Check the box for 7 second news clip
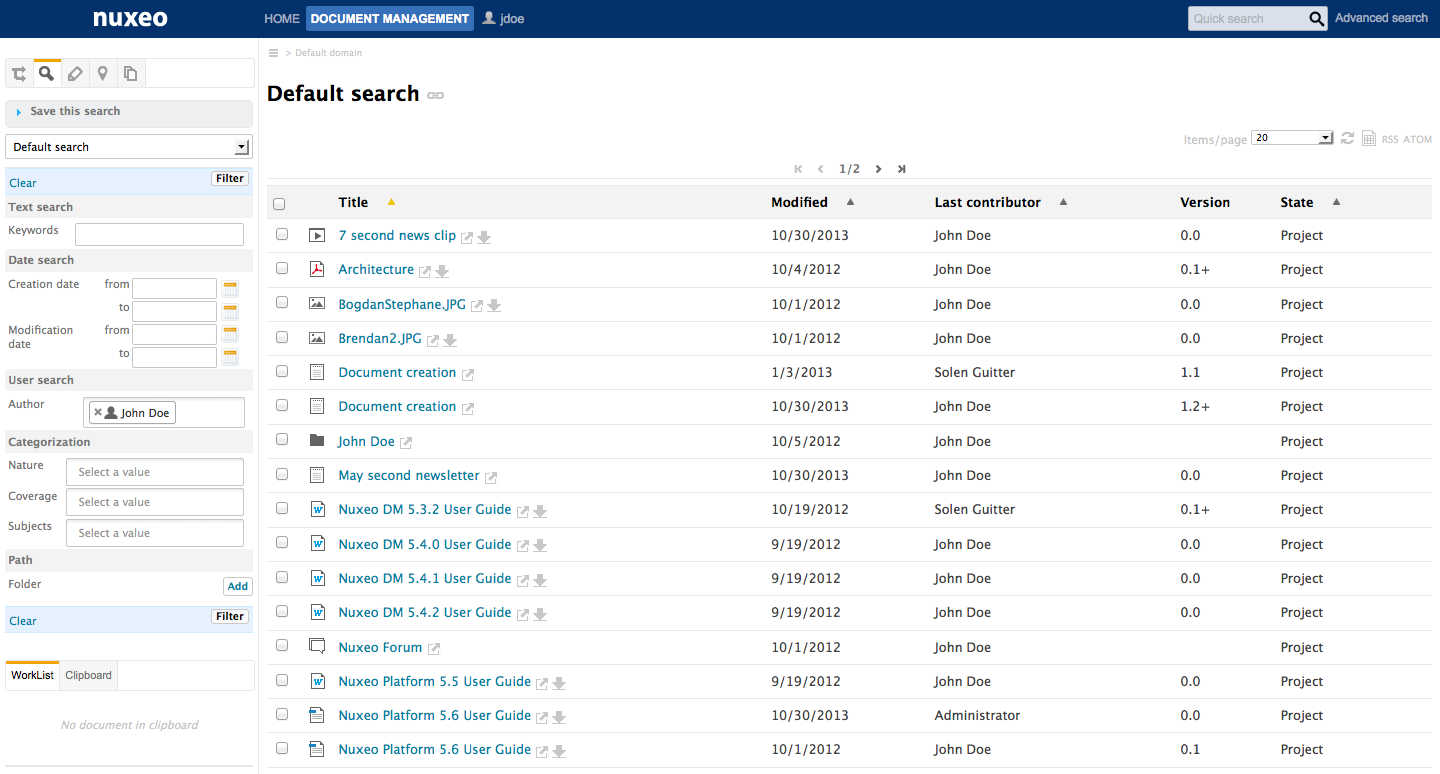Viewport: 1440px width, 774px height. pyautogui.click(x=282, y=234)
